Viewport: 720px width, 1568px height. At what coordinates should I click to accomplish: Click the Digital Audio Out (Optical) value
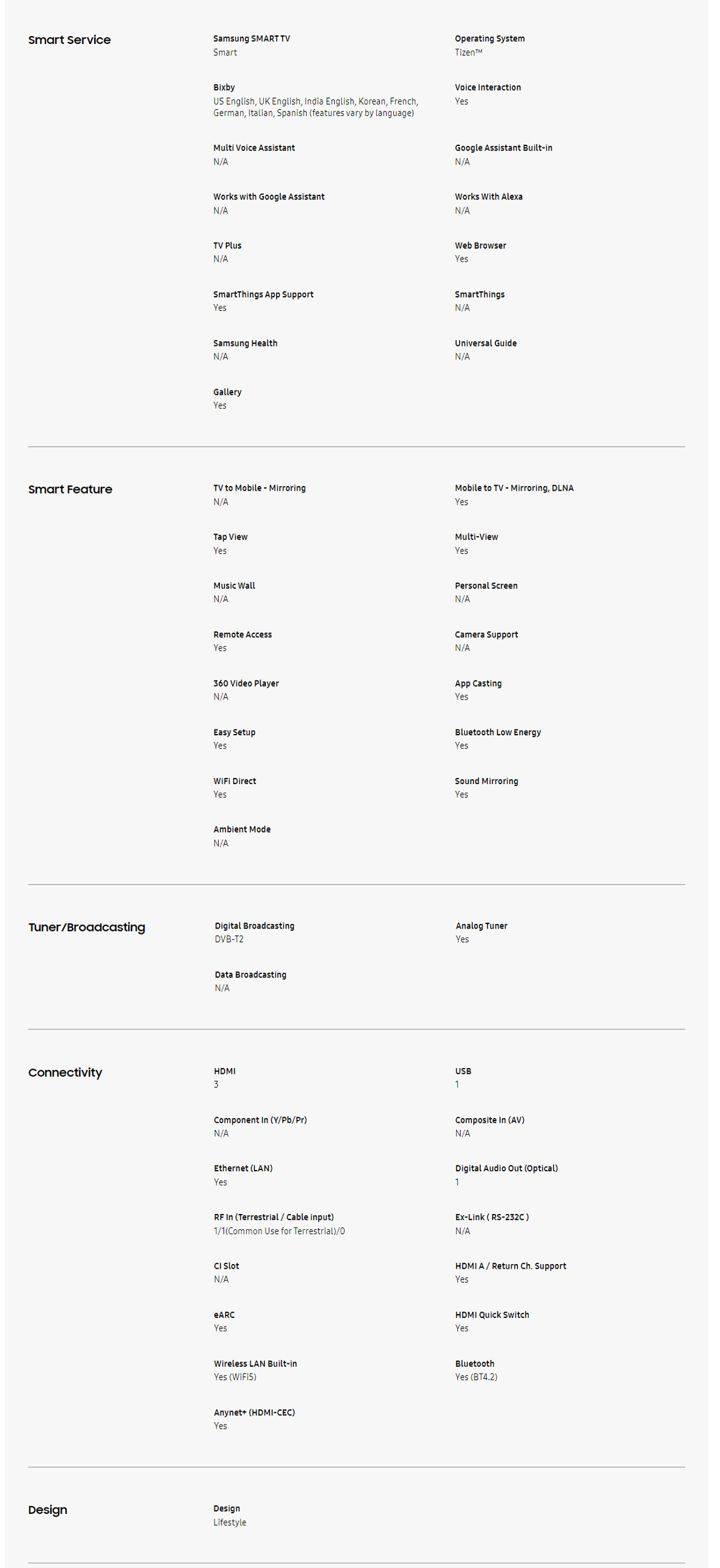[x=457, y=1182]
